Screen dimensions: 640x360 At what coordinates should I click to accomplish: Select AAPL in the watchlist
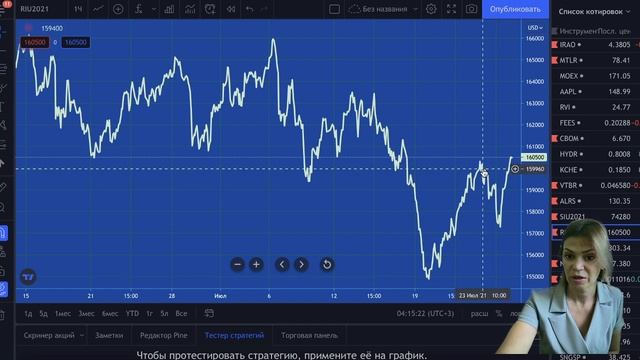(596, 92)
